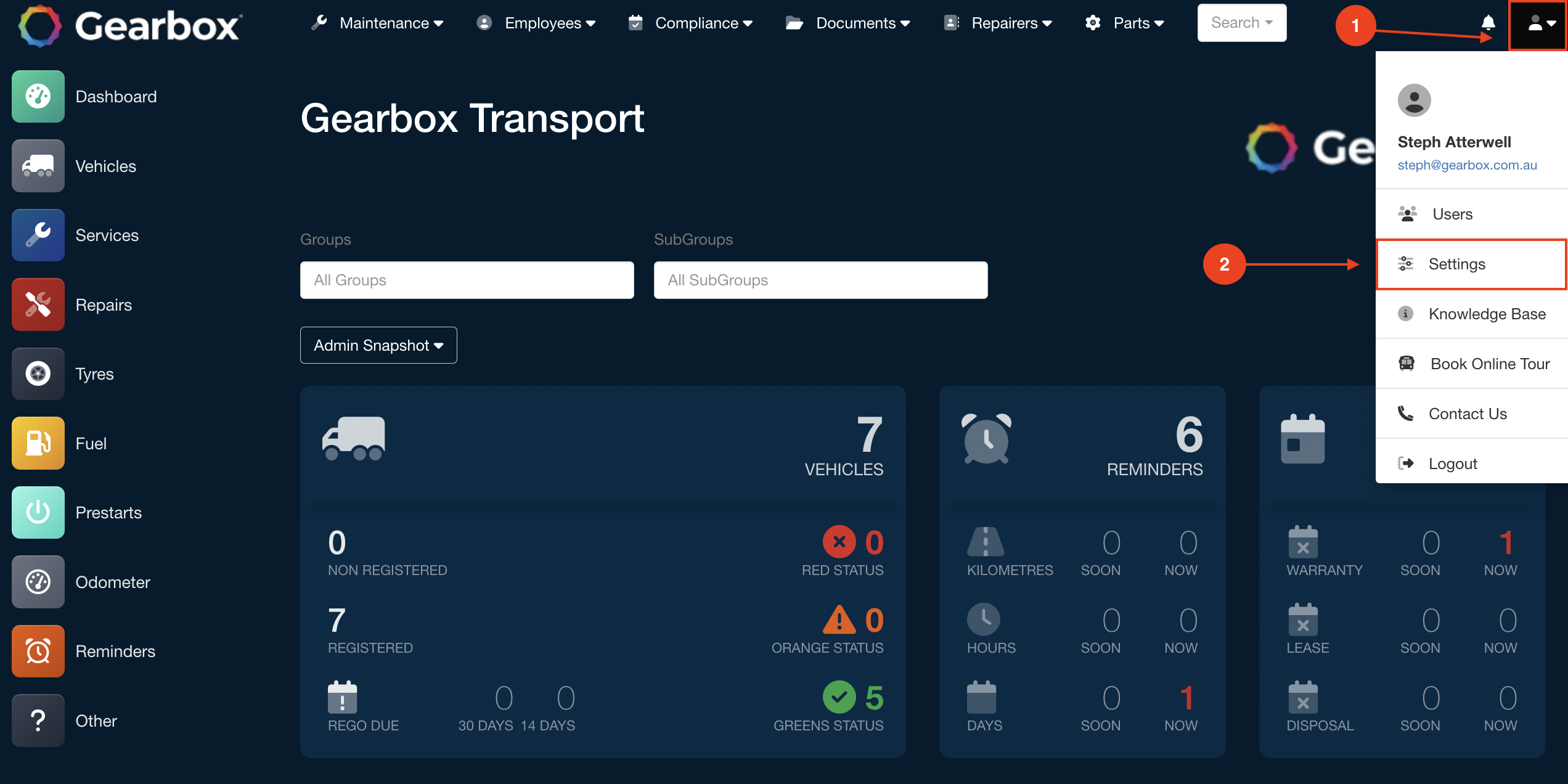
Task: Click Logout in account menu
Action: (x=1472, y=463)
